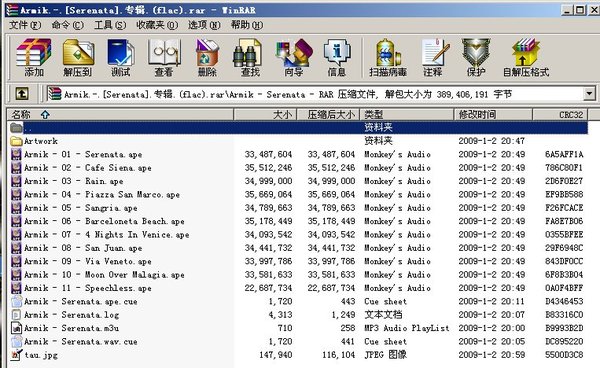The height and width of the screenshot is (368, 600).
Task: Sort by the 压缩后大小 column header
Action: click(328, 114)
